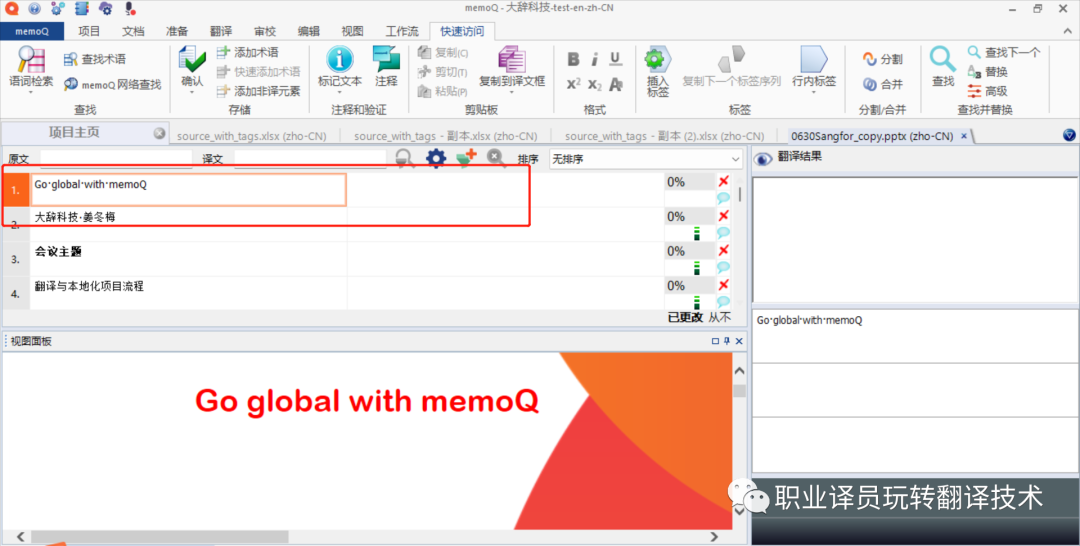Open the source_with_tags.xlsx (zho-CN) document tab
This screenshot has height=546, width=1080.
coord(251,136)
